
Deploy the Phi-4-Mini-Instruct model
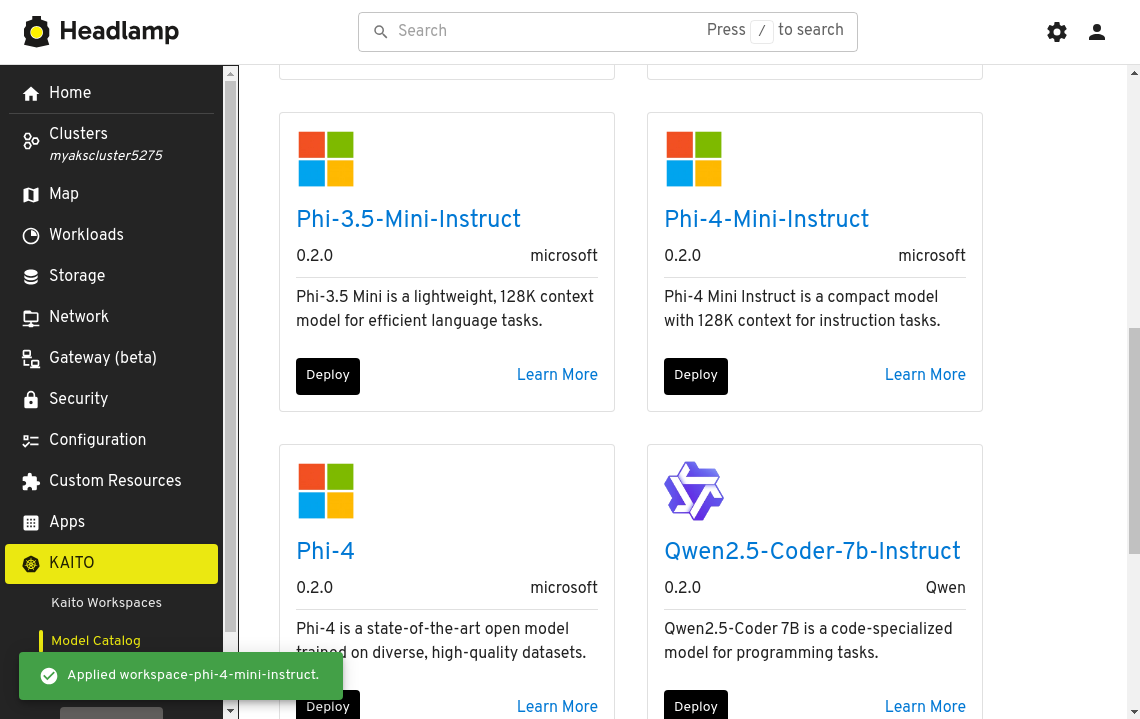(x=695, y=376)
